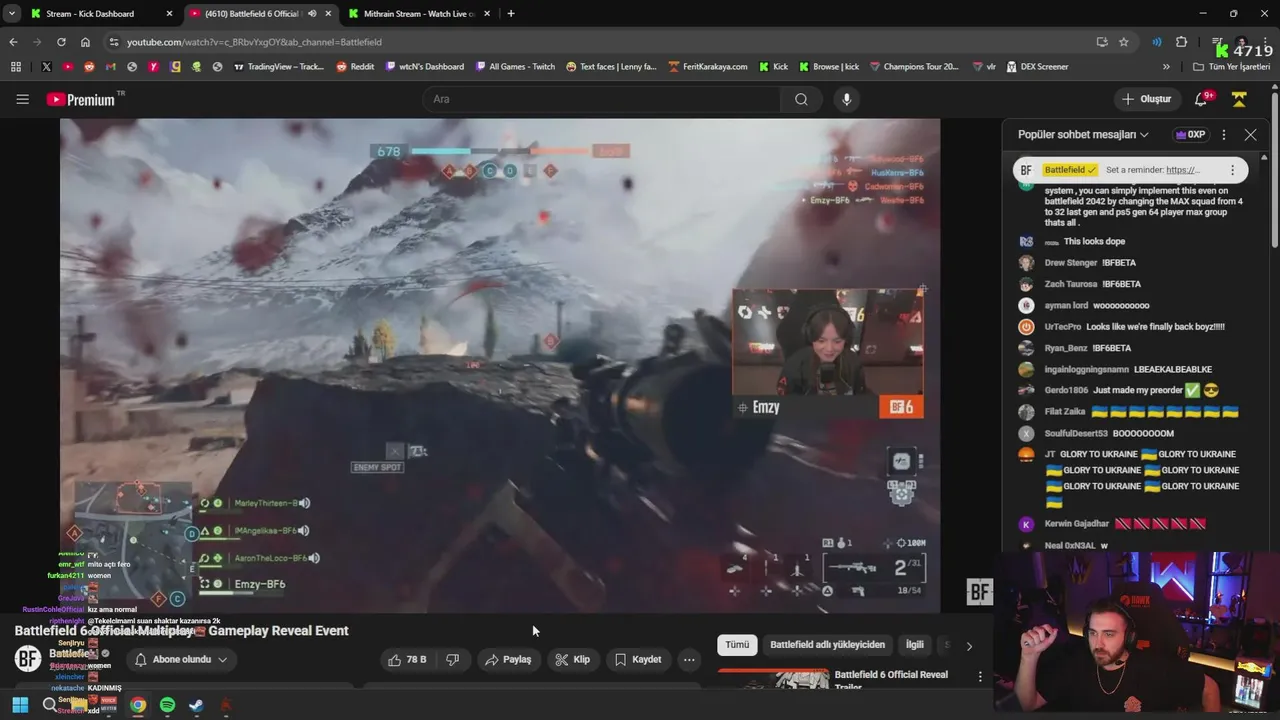1280x720 pixels.
Task: Open Battlefield 6 Official Reveal Trailer thumbnail
Action: pyautogui.click(x=773, y=679)
